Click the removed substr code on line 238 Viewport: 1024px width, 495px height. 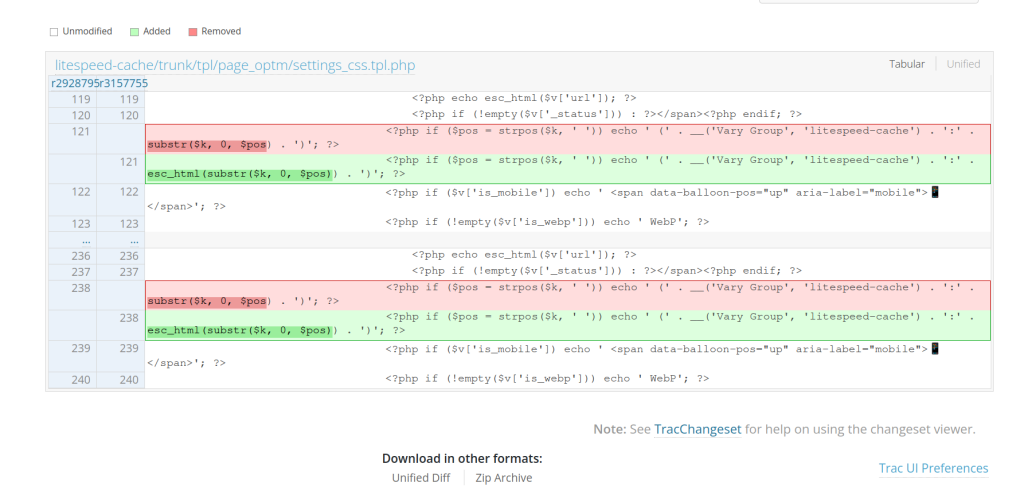(x=208, y=301)
